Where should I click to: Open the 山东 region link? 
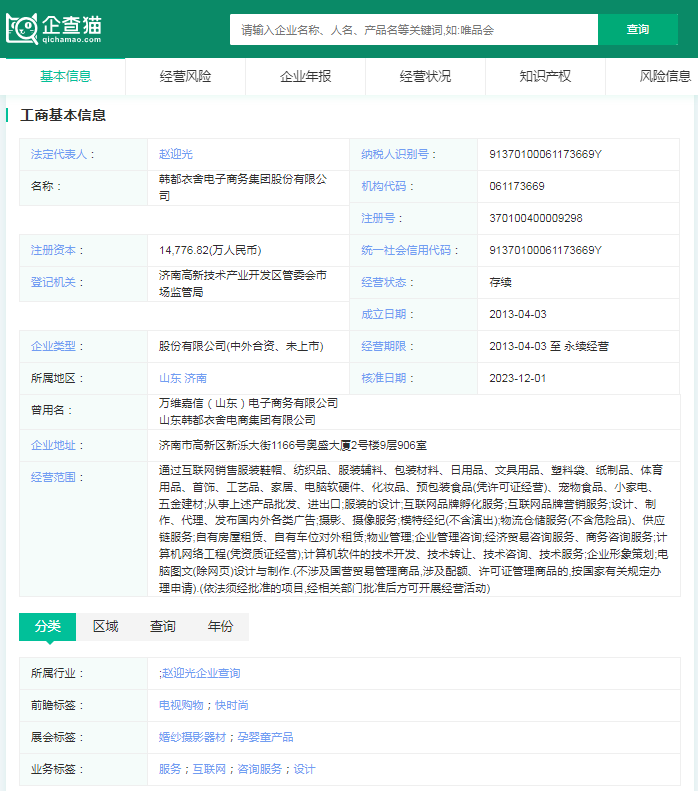[170, 378]
